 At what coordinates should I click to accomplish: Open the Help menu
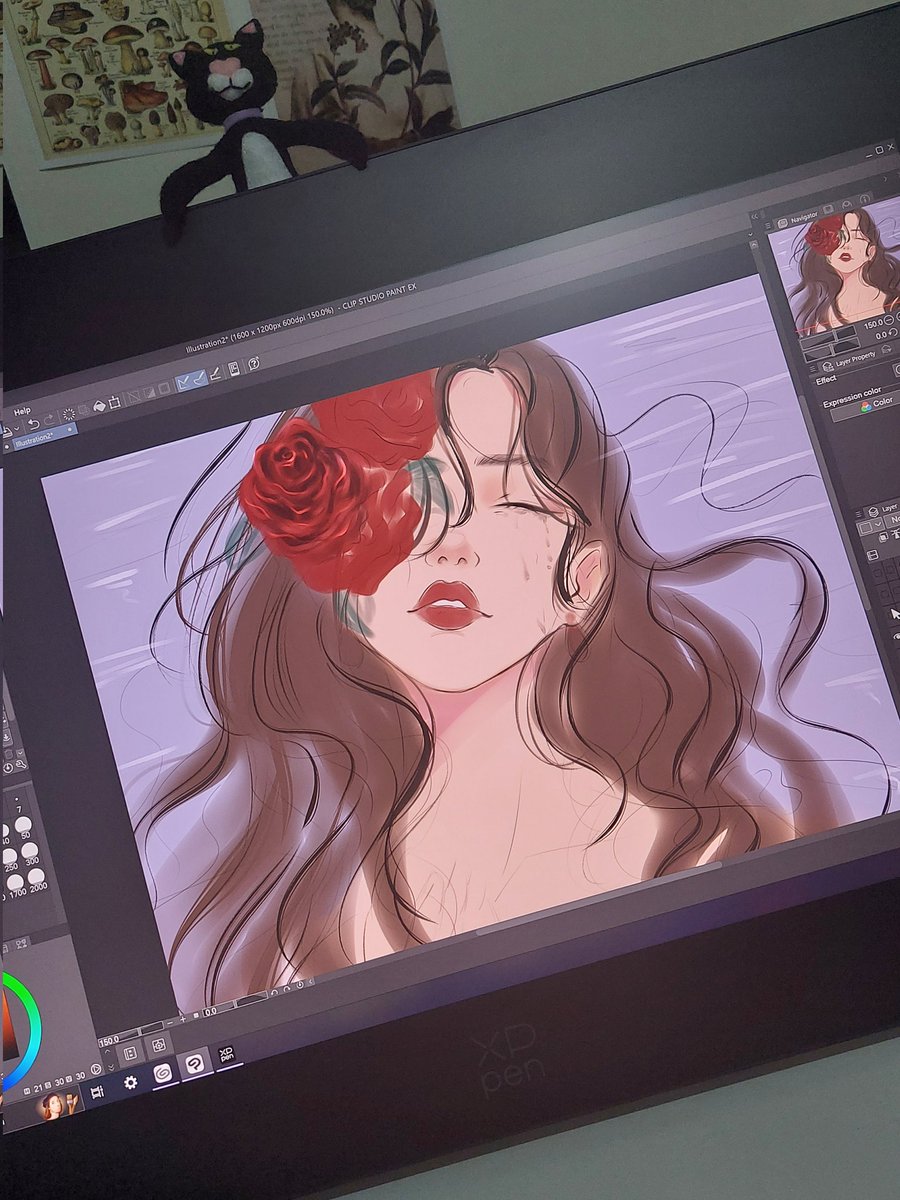coord(23,409)
